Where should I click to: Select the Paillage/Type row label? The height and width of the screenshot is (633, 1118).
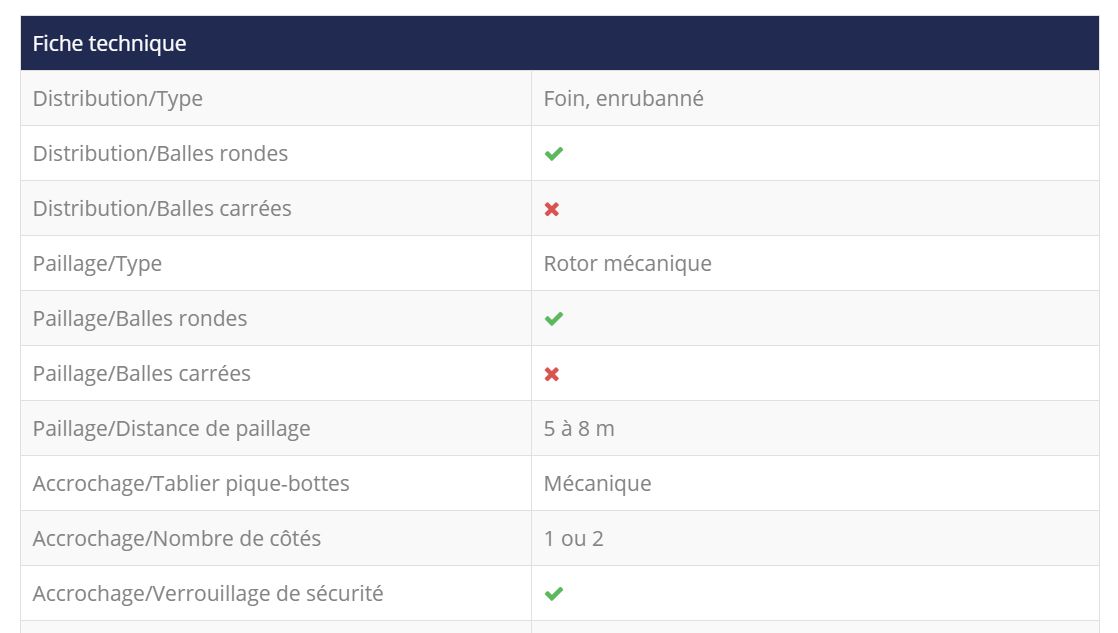click(x=97, y=264)
